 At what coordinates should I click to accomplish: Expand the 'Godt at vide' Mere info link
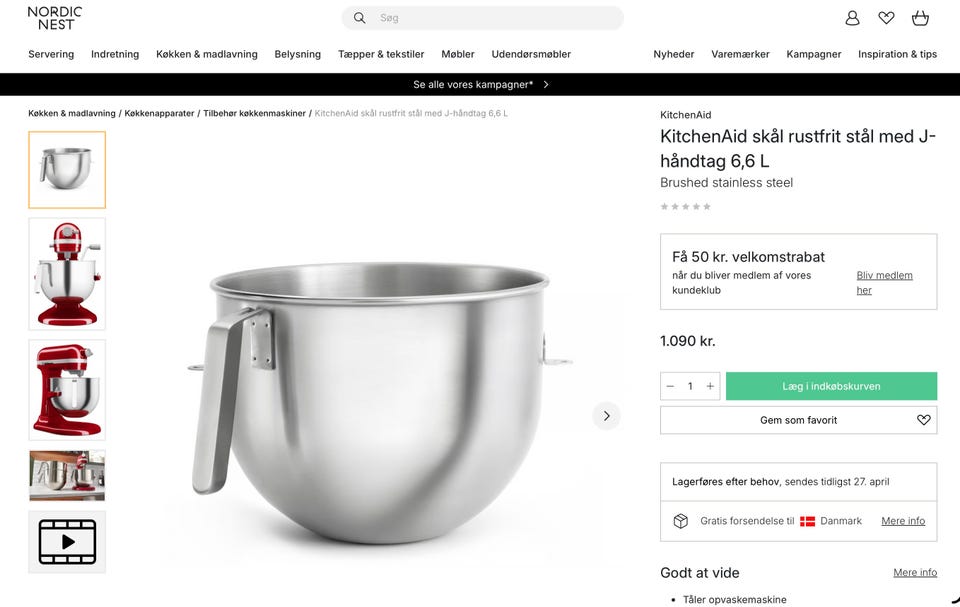coord(915,573)
